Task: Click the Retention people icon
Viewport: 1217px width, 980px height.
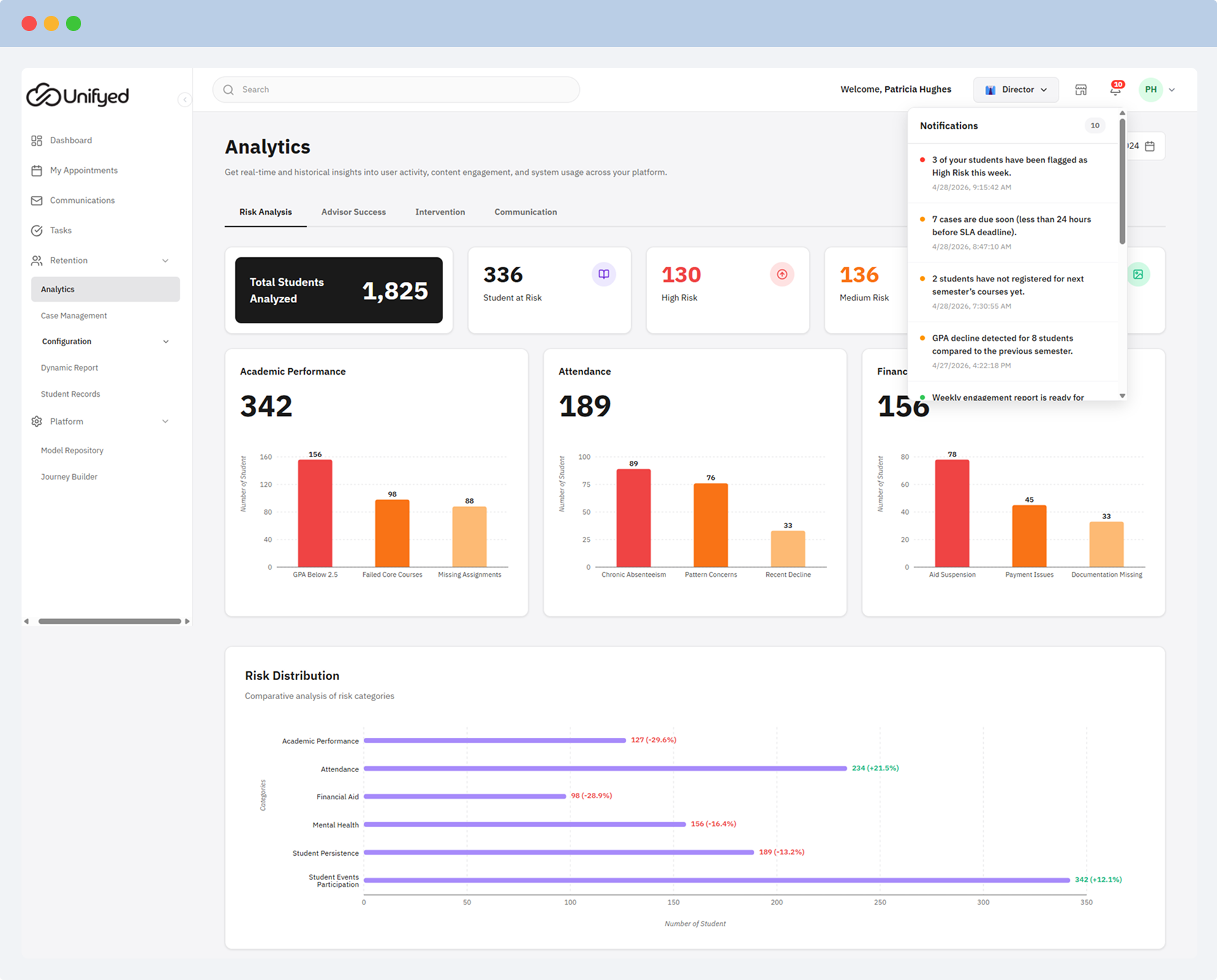Action: (x=37, y=261)
